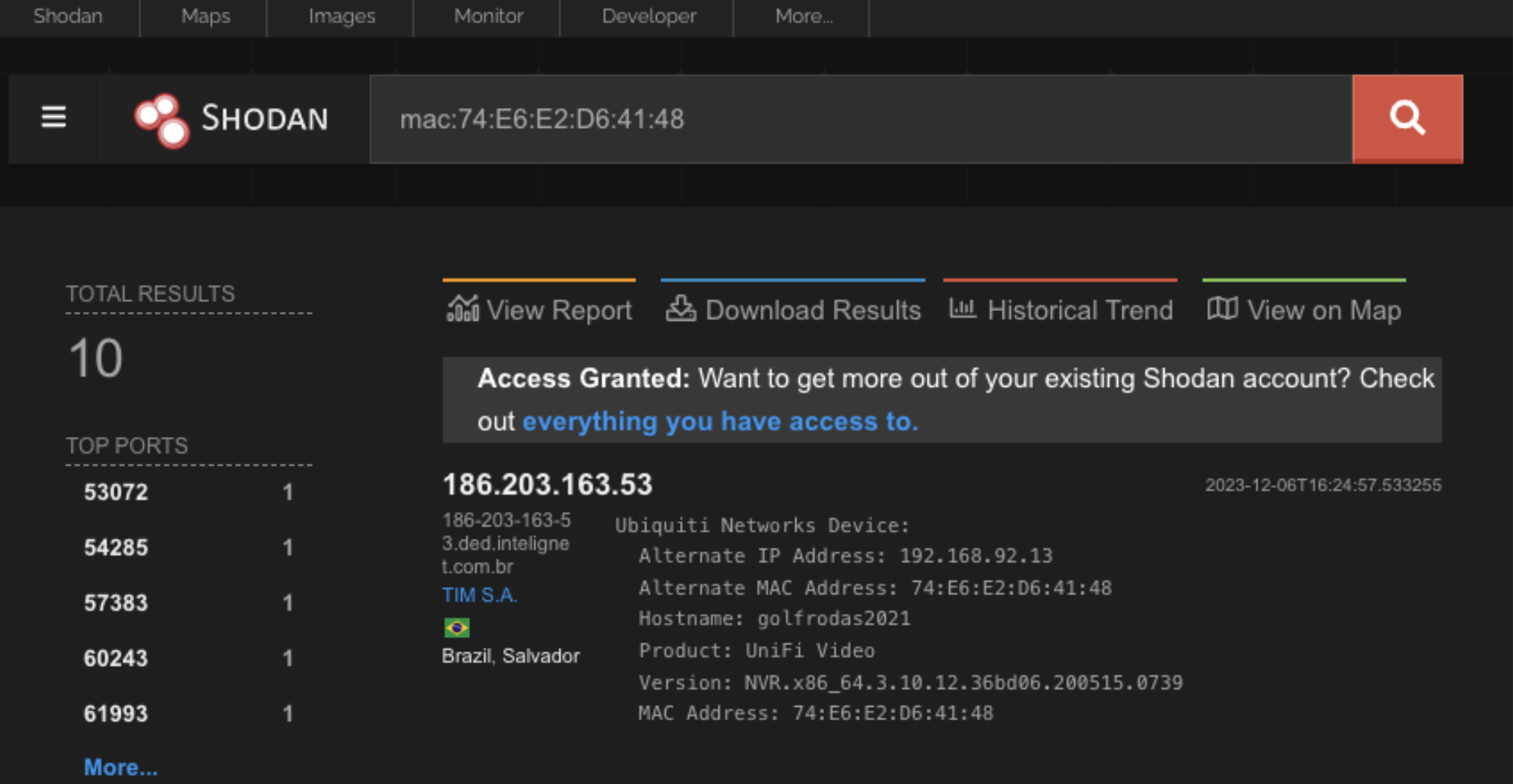Viewport: 1513px width, 784px height.
Task: Select Hostname: golfrodas2021 line
Action: click(774, 618)
